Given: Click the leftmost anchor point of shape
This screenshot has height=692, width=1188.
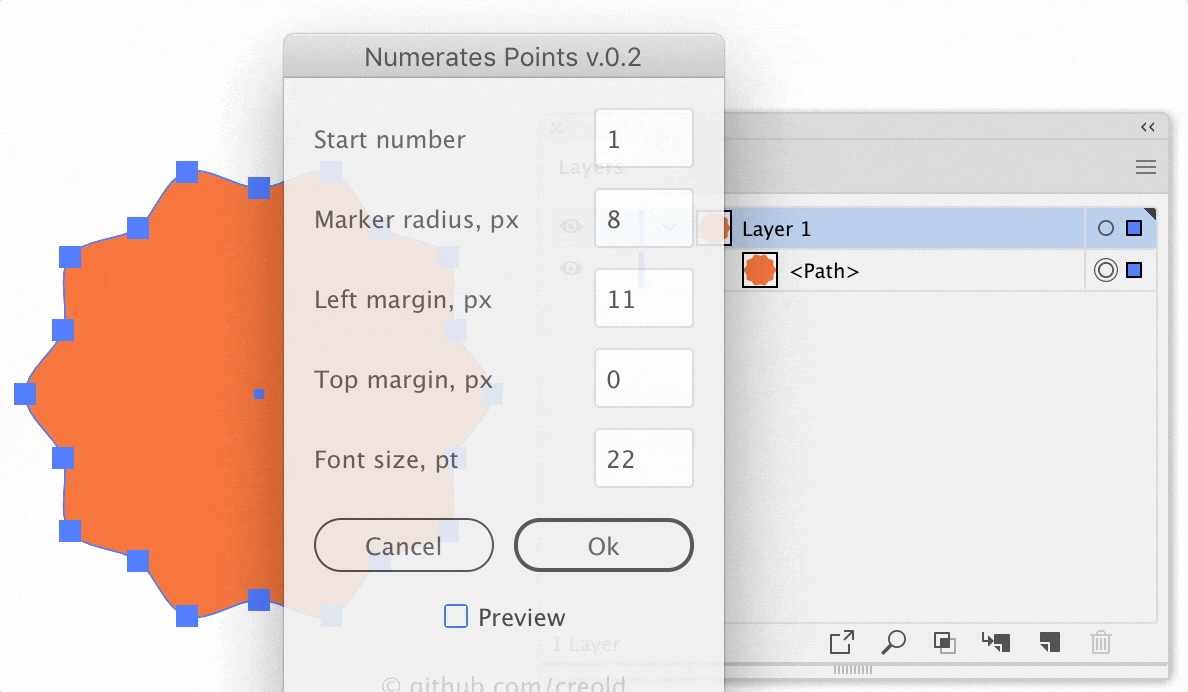Looking at the screenshot, I should (25, 393).
